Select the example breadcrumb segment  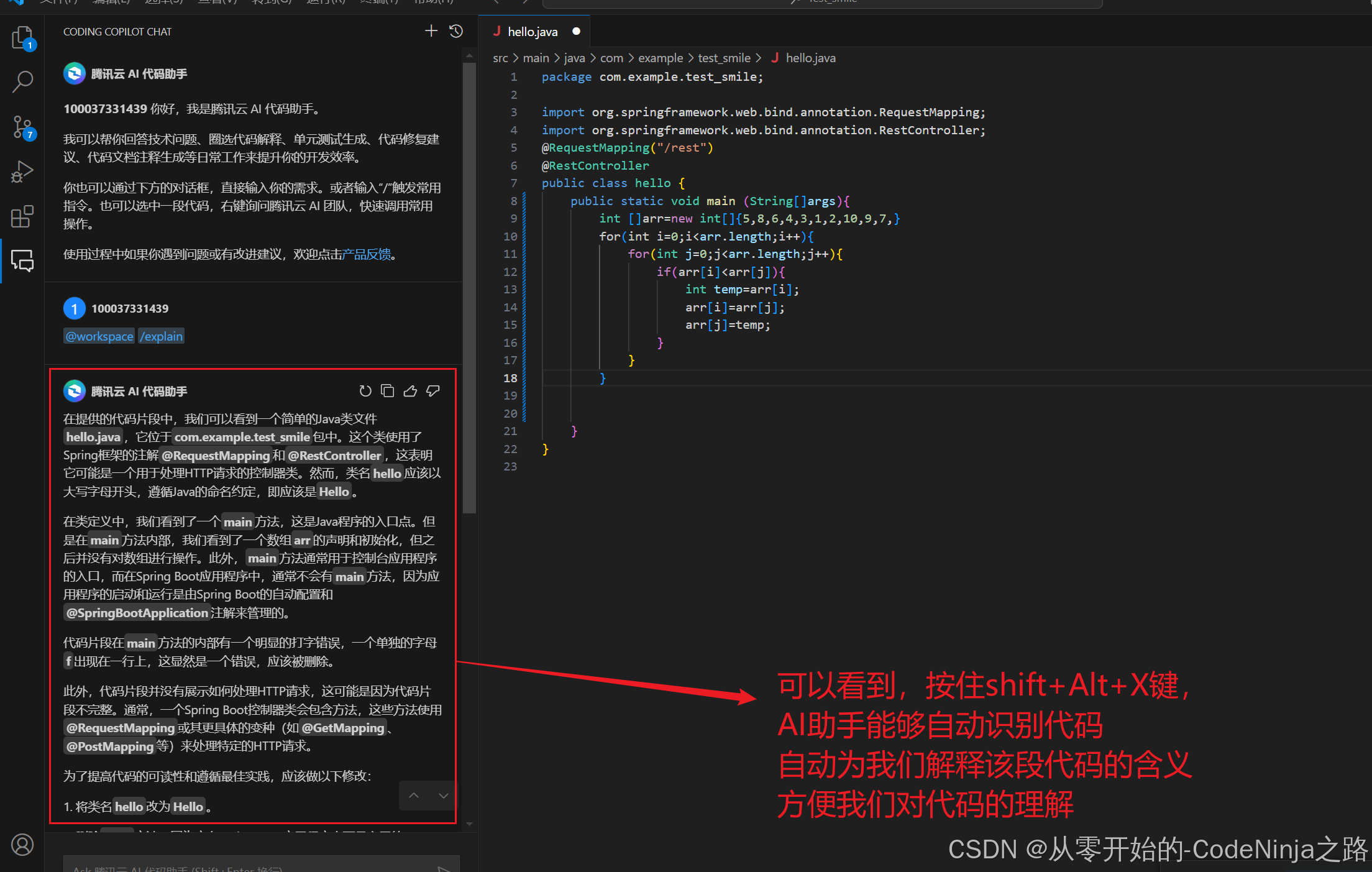point(661,58)
